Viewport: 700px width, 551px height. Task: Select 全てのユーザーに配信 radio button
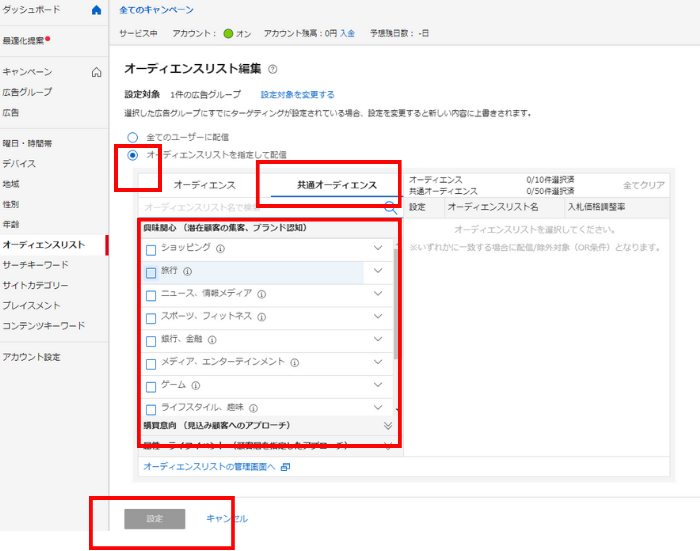(133, 137)
